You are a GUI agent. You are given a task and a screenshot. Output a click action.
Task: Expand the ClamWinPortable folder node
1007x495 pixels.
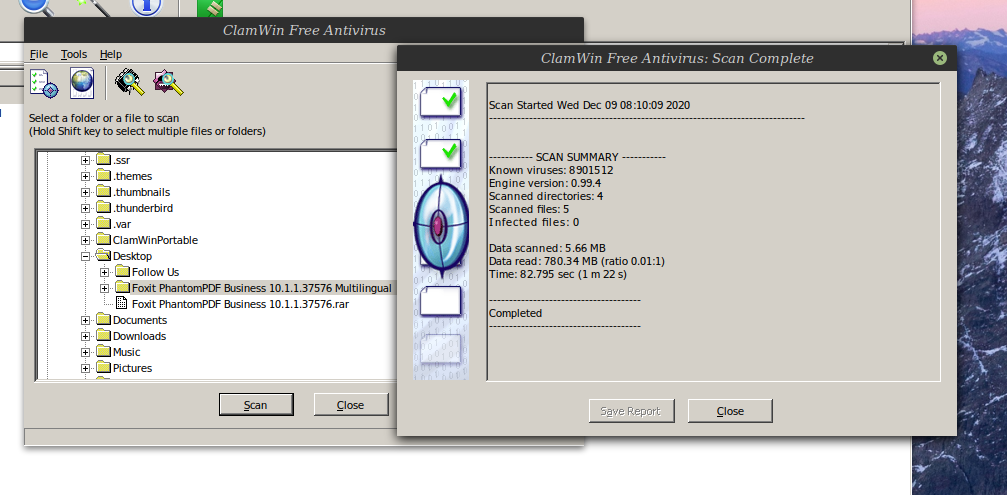85,240
